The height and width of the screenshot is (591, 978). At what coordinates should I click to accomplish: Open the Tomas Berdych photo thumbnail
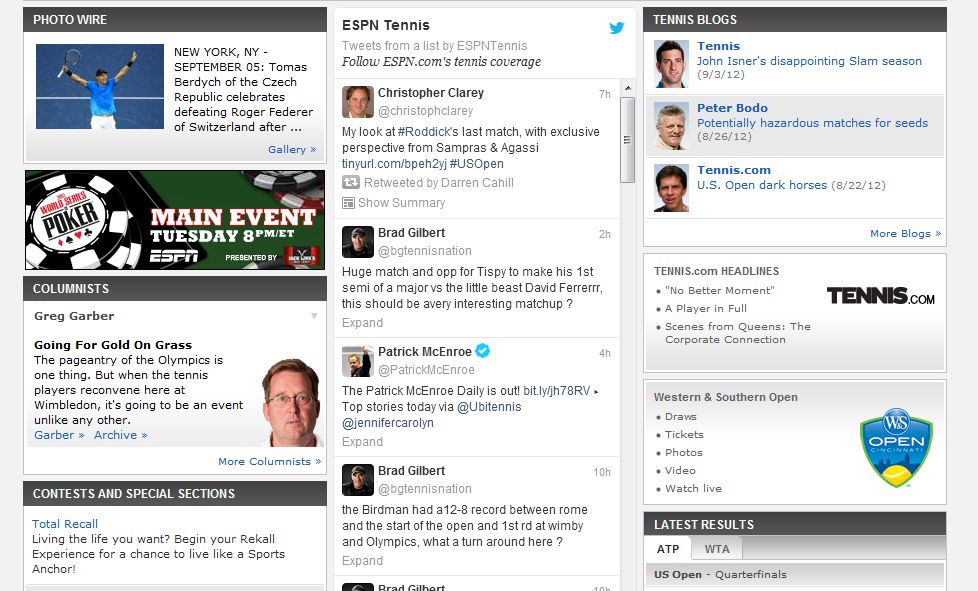tap(100, 87)
